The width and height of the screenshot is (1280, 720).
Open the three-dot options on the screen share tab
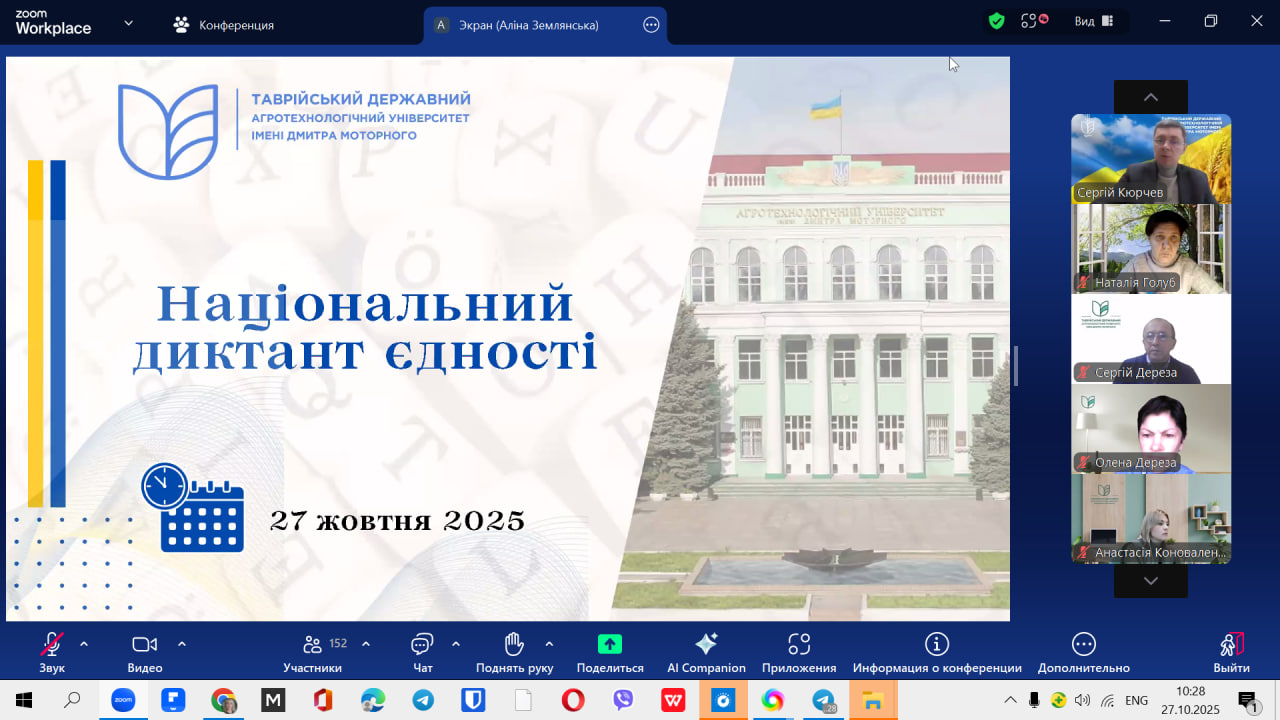651,25
